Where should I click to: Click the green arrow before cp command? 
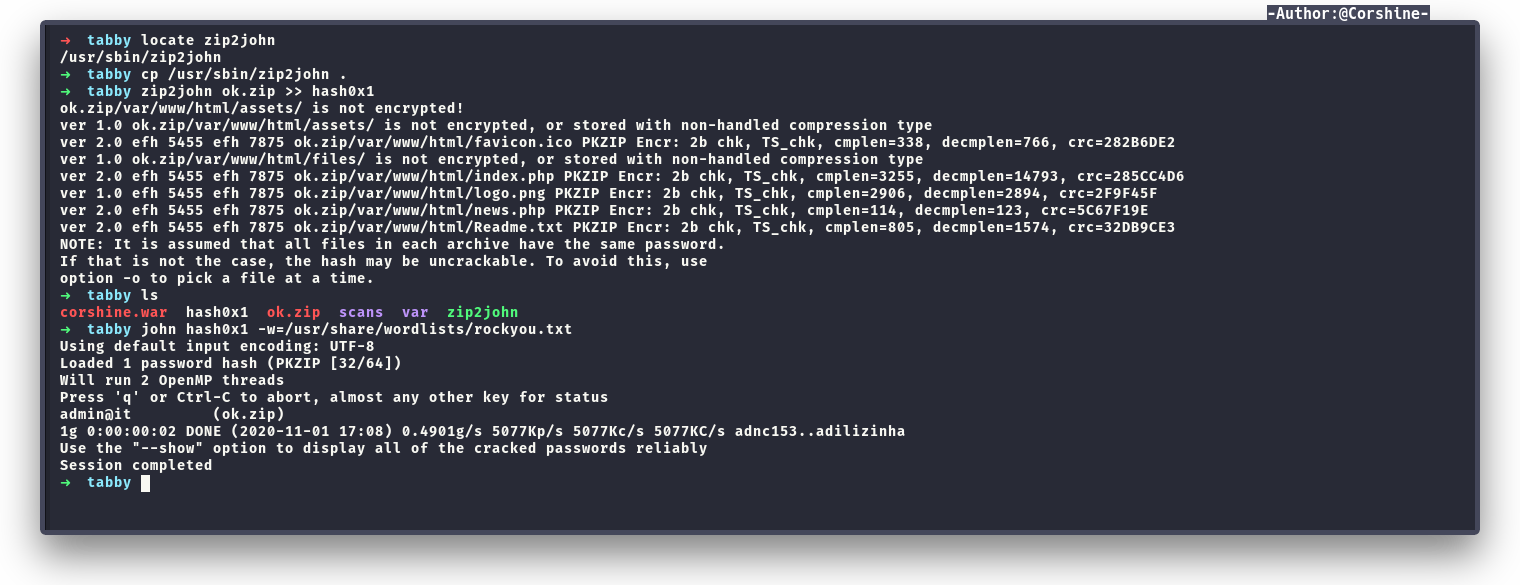point(65,75)
